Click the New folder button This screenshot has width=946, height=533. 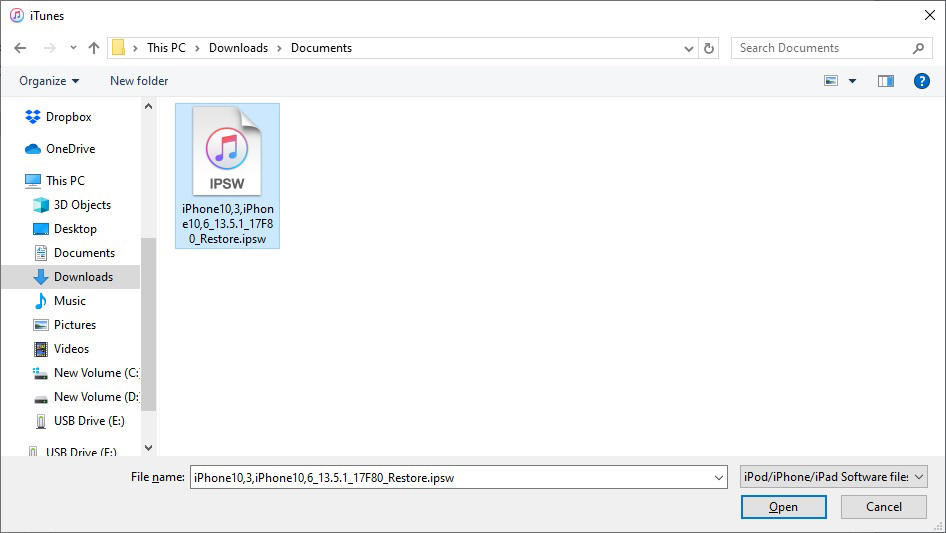coord(139,81)
